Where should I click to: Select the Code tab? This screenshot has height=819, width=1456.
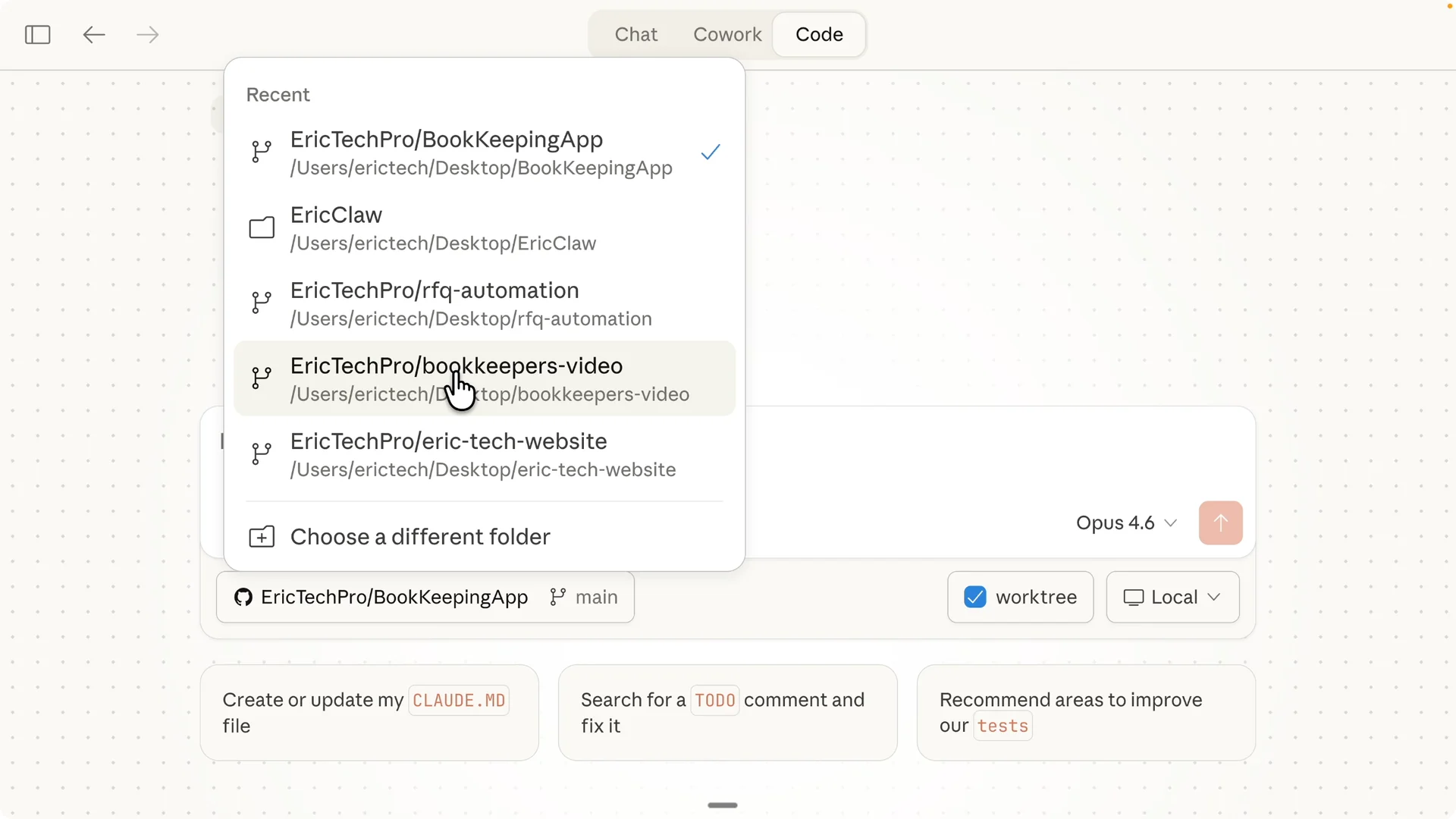tap(819, 34)
